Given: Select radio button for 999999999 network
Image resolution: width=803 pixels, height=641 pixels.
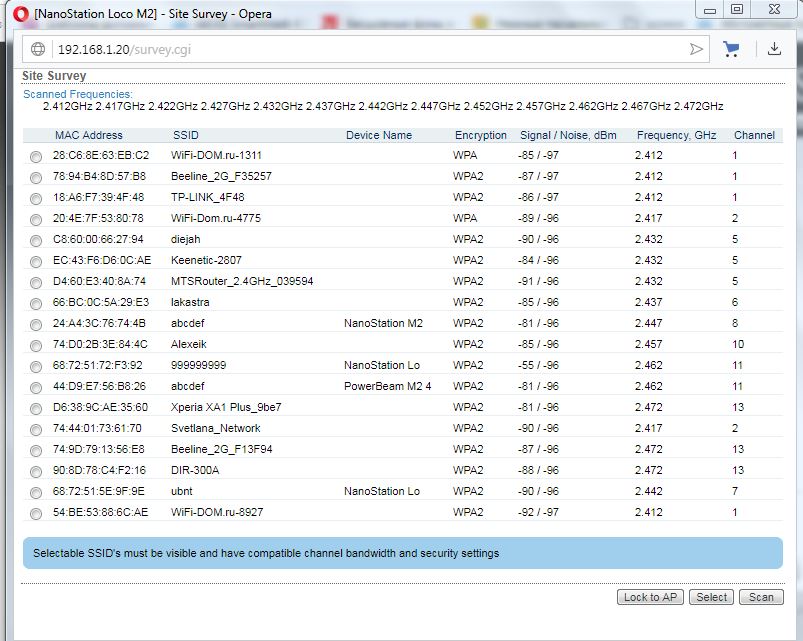Looking at the screenshot, I should click(x=36, y=367).
